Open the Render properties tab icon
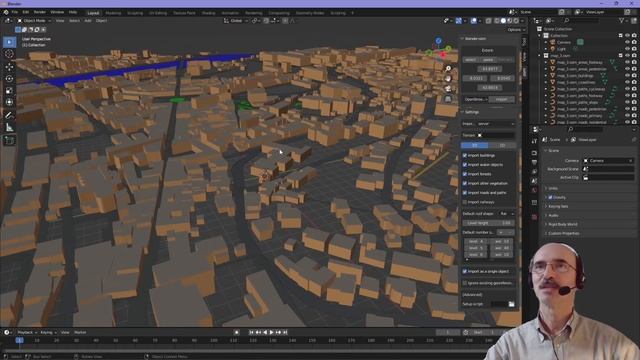 534,153
